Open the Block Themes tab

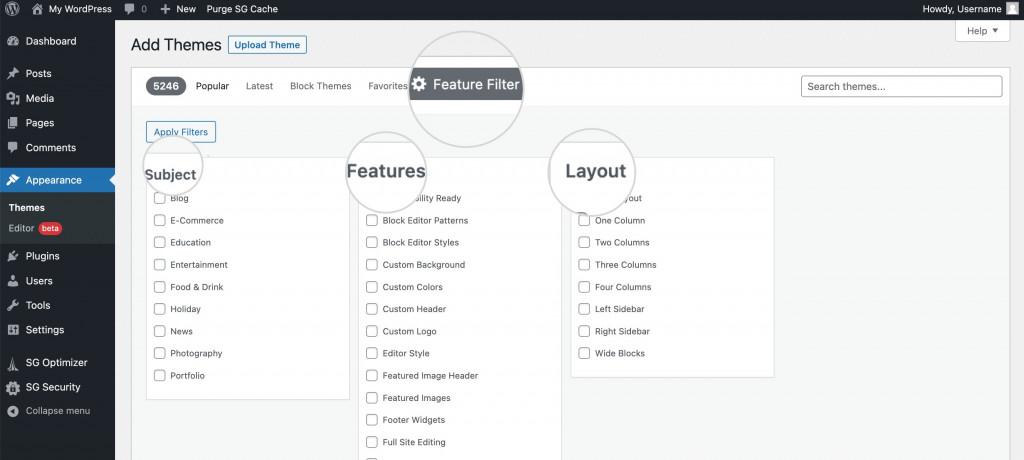click(321, 86)
